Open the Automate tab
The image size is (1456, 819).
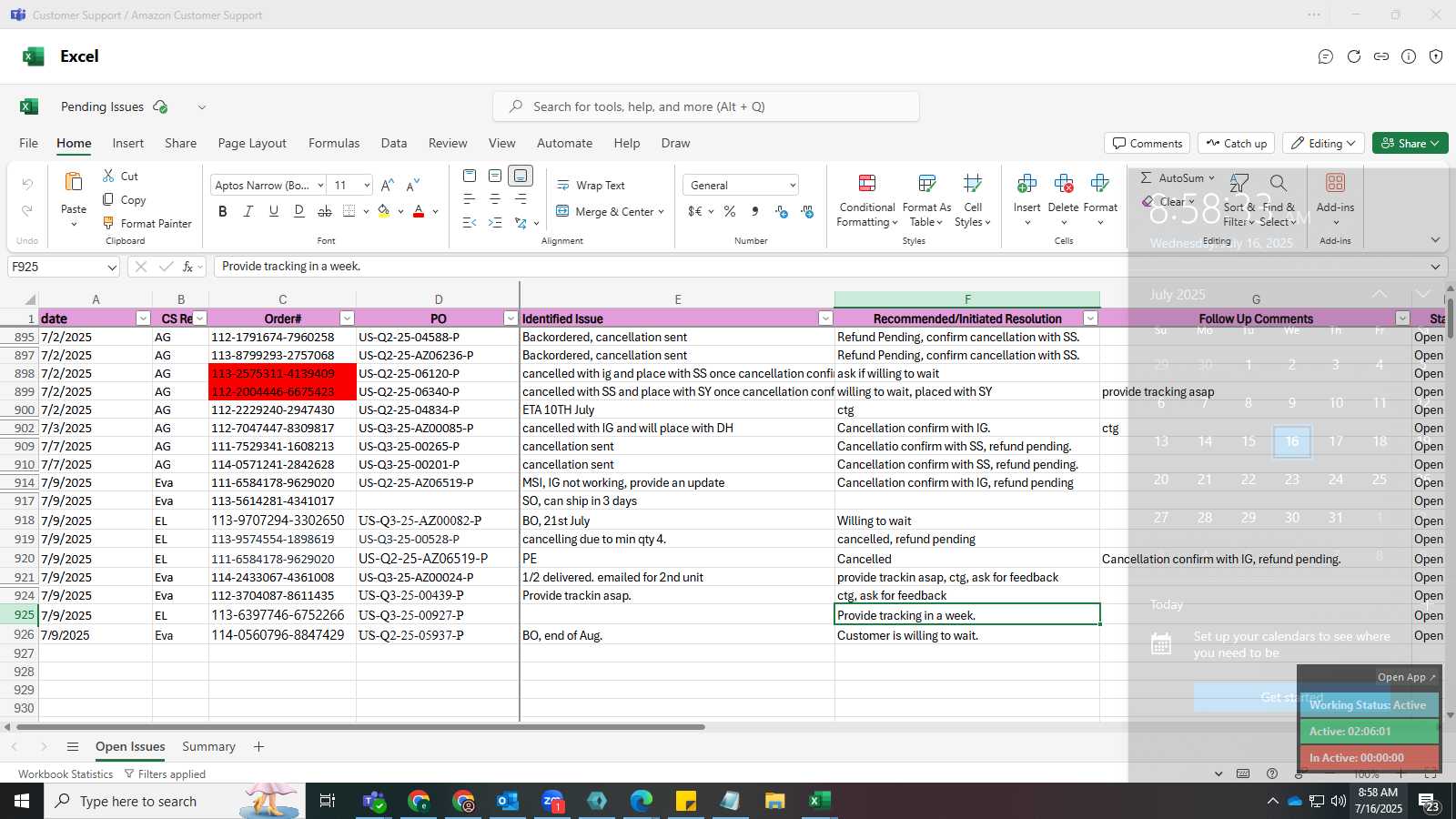point(564,143)
